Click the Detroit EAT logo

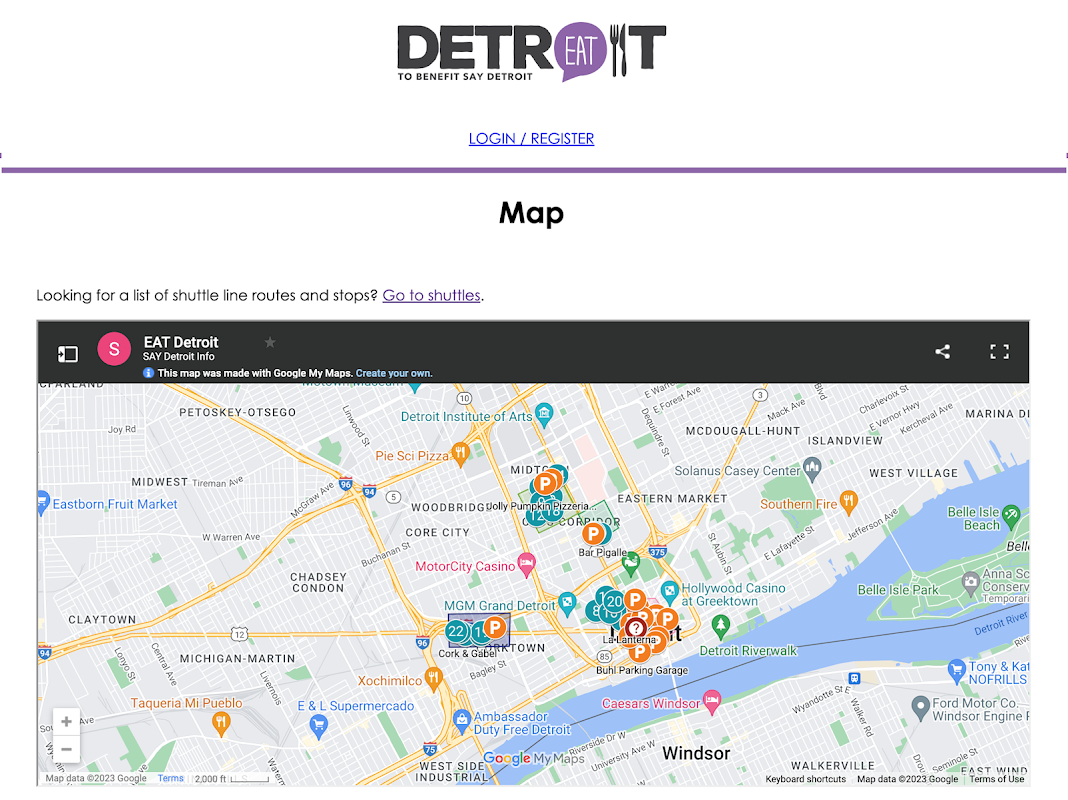[x=531, y=52]
